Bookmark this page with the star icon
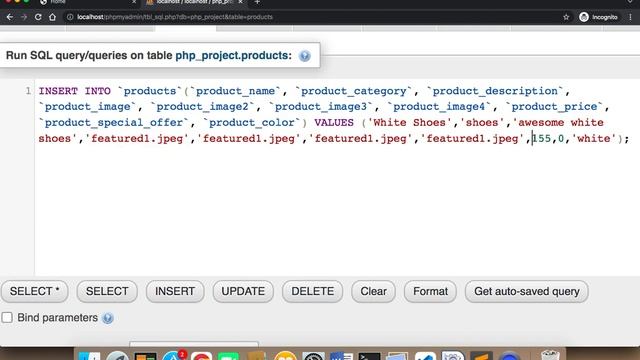Image resolution: width=640 pixels, height=360 pixels. [x=566, y=17]
